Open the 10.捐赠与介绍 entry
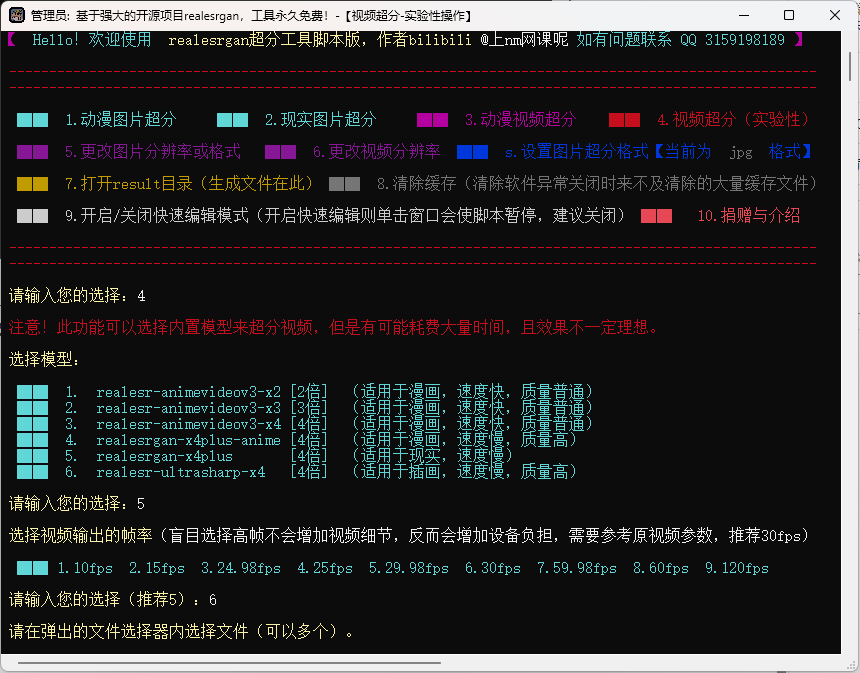 click(748, 216)
